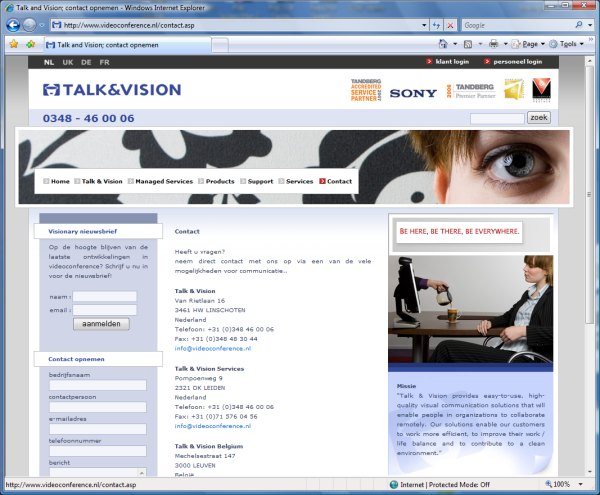Expand the Home button dropdown arrow
This screenshot has height=495, width=600.
(x=455, y=44)
